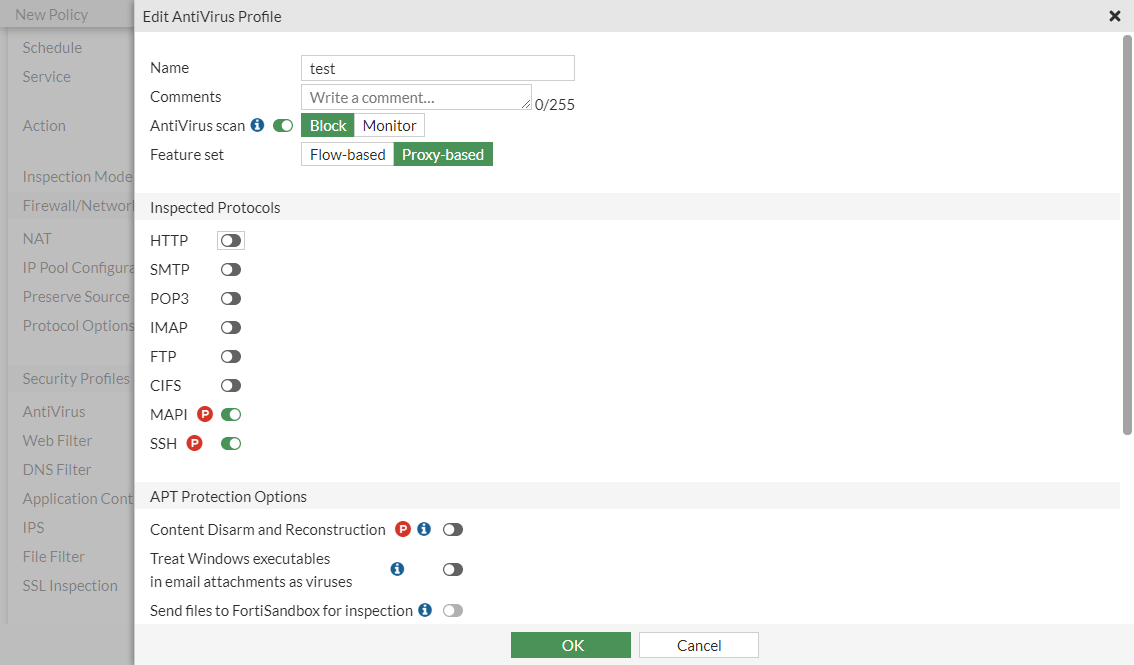This screenshot has width=1134, height=665.
Task: Click the Comments field to write a comment
Action: click(416, 96)
